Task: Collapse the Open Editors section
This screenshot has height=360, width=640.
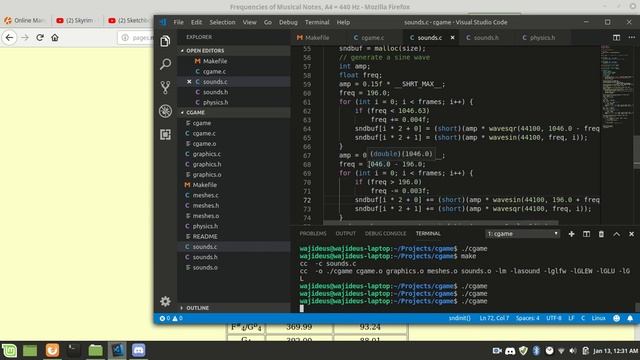Action: click(234, 51)
